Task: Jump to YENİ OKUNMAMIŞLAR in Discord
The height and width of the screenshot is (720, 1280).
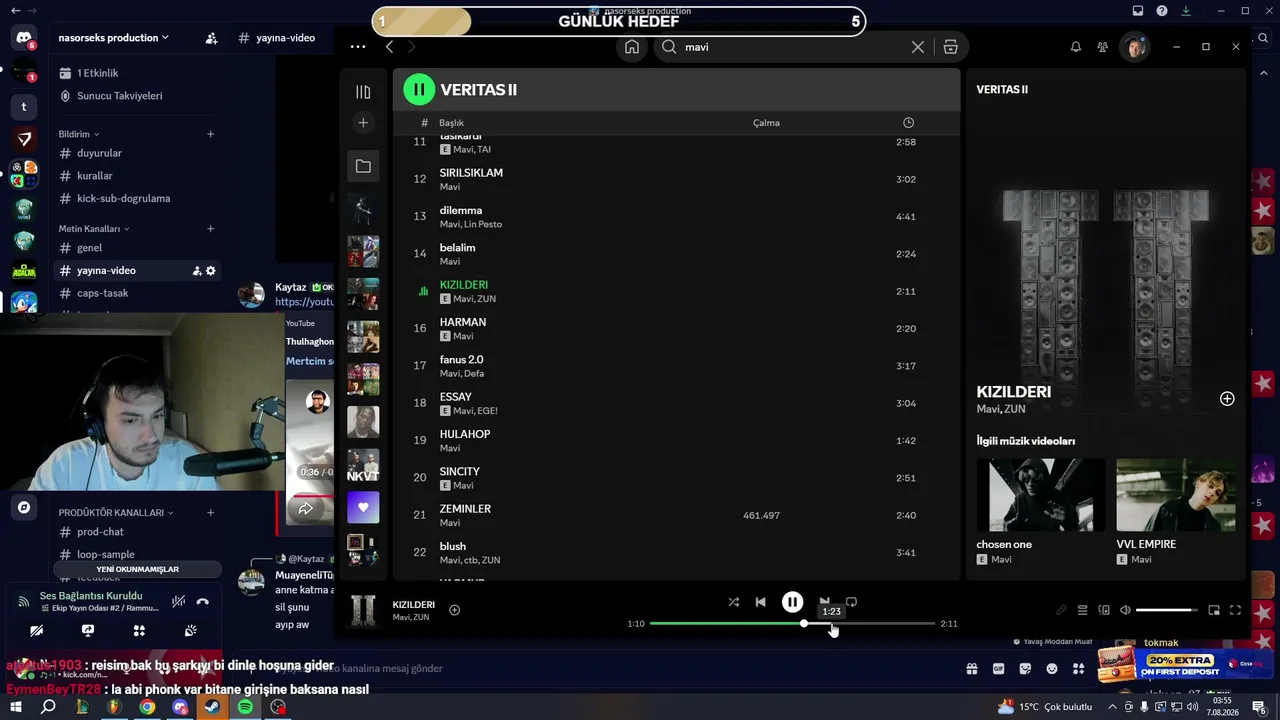Action: click(x=137, y=569)
